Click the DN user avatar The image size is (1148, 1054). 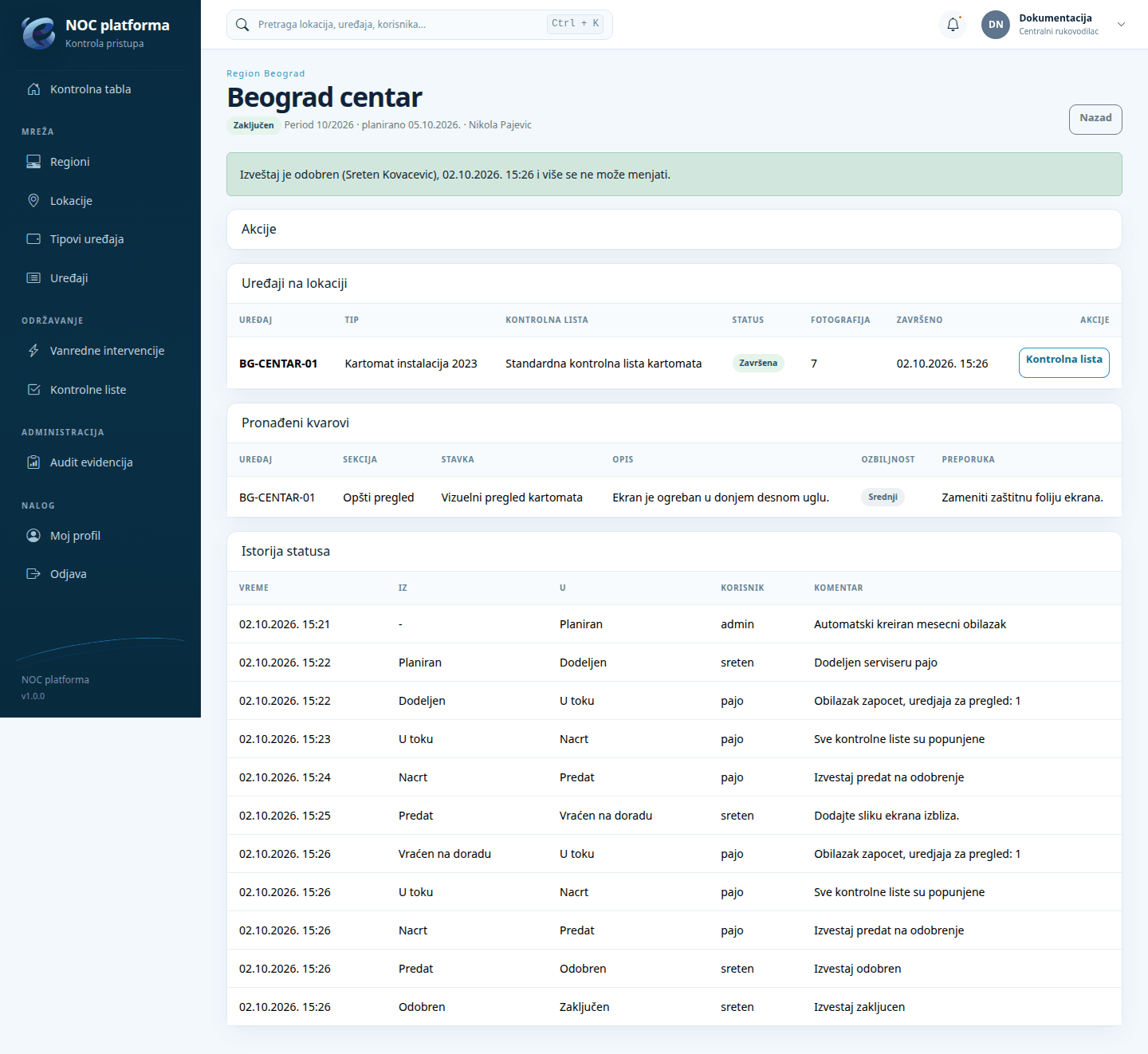996,25
